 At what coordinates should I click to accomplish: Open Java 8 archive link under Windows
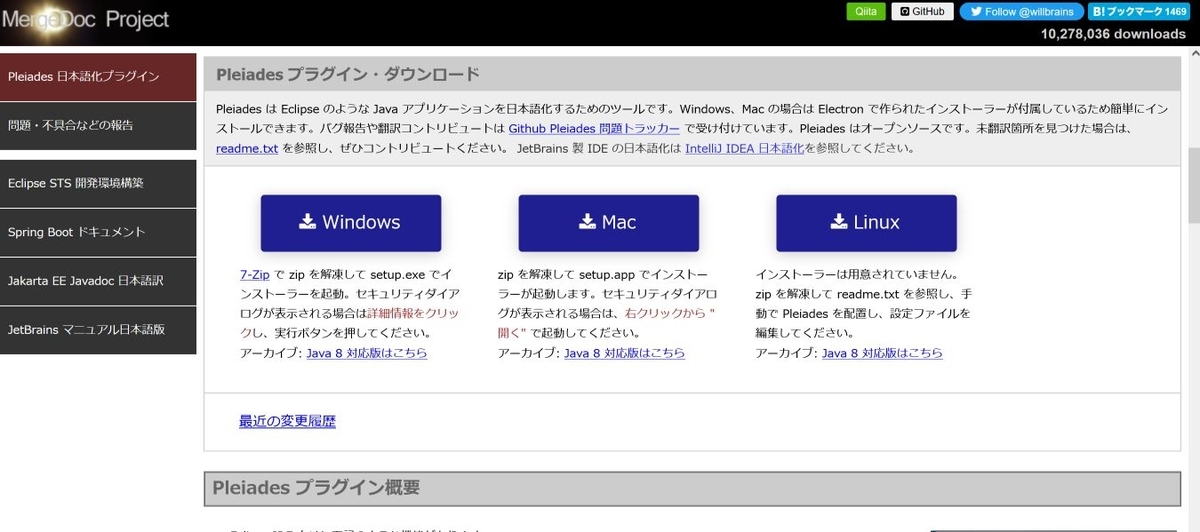click(367, 353)
